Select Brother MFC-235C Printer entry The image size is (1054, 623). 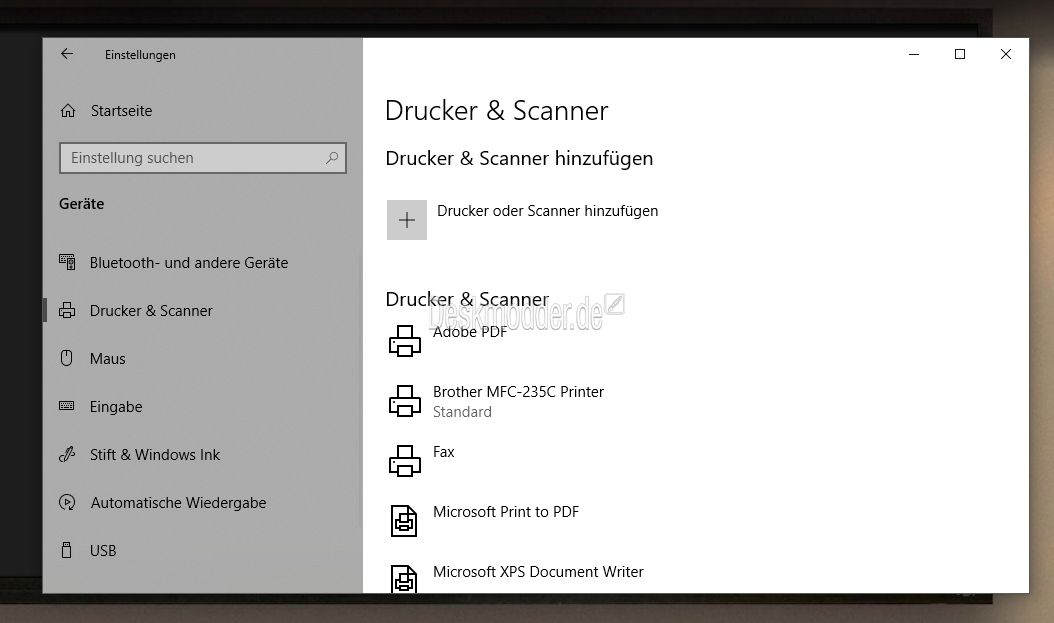click(518, 392)
